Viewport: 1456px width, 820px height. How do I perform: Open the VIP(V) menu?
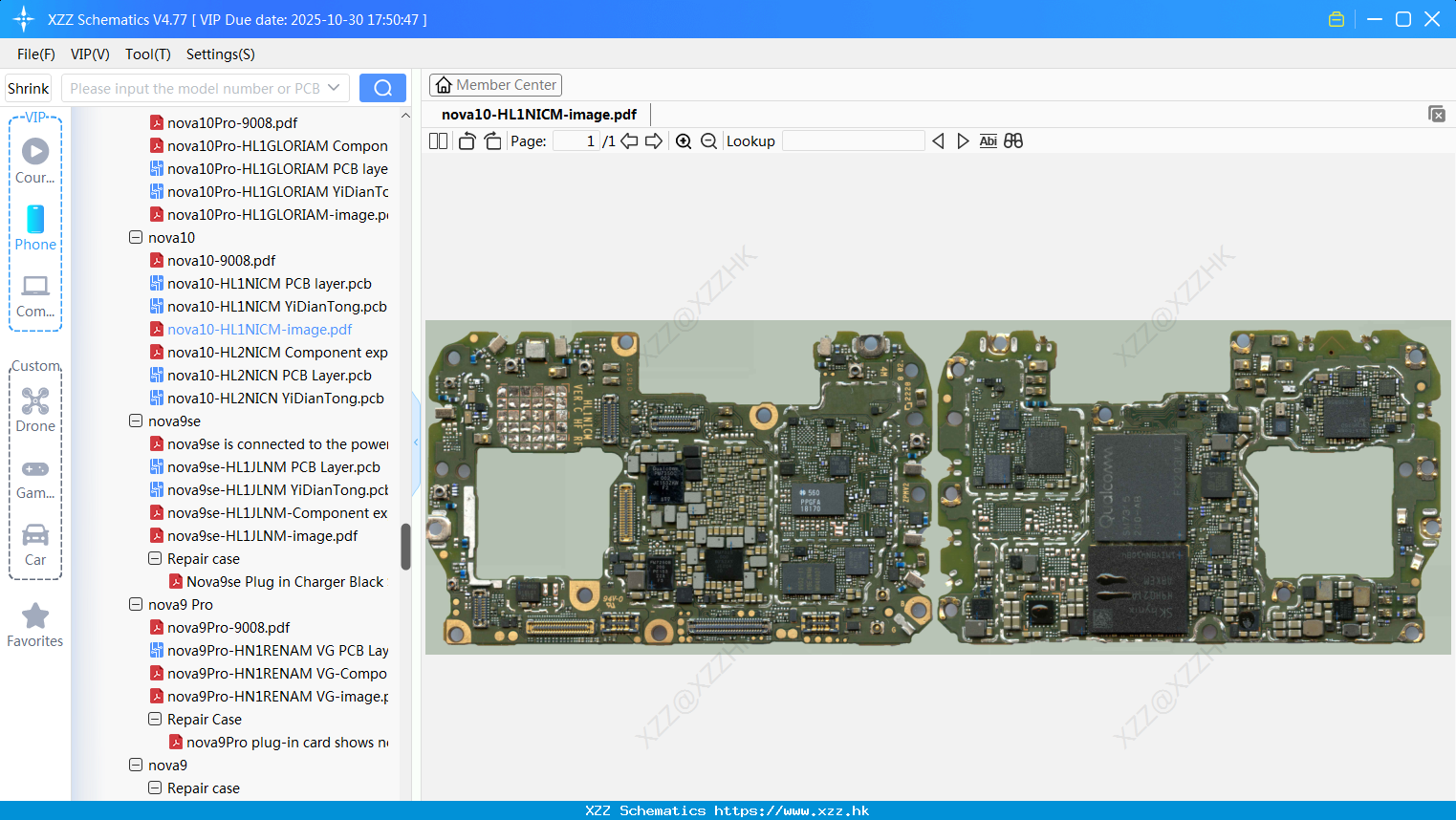(90, 54)
